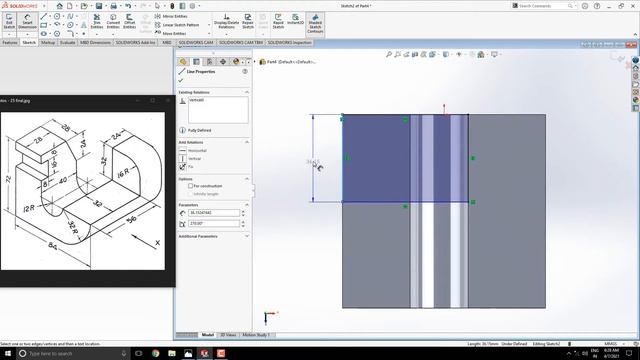The height and width of the screenshot is (360, 640).
Task: Click Zoom to Fit in view toolbar
Action: [389, 54]
